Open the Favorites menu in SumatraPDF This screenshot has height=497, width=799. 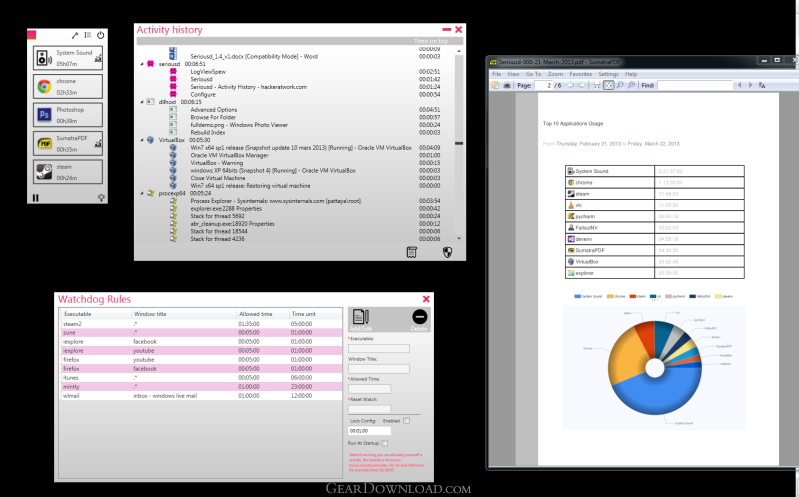[x=580, y=74]
